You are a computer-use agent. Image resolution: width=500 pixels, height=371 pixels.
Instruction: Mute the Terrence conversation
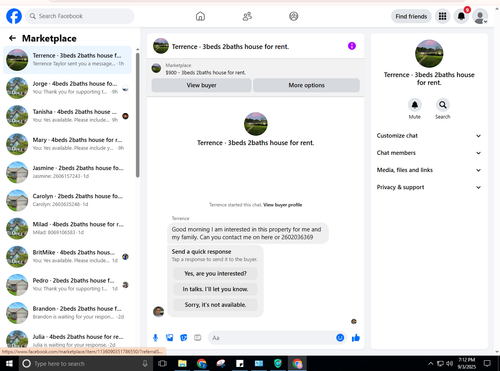click(415, 105)
